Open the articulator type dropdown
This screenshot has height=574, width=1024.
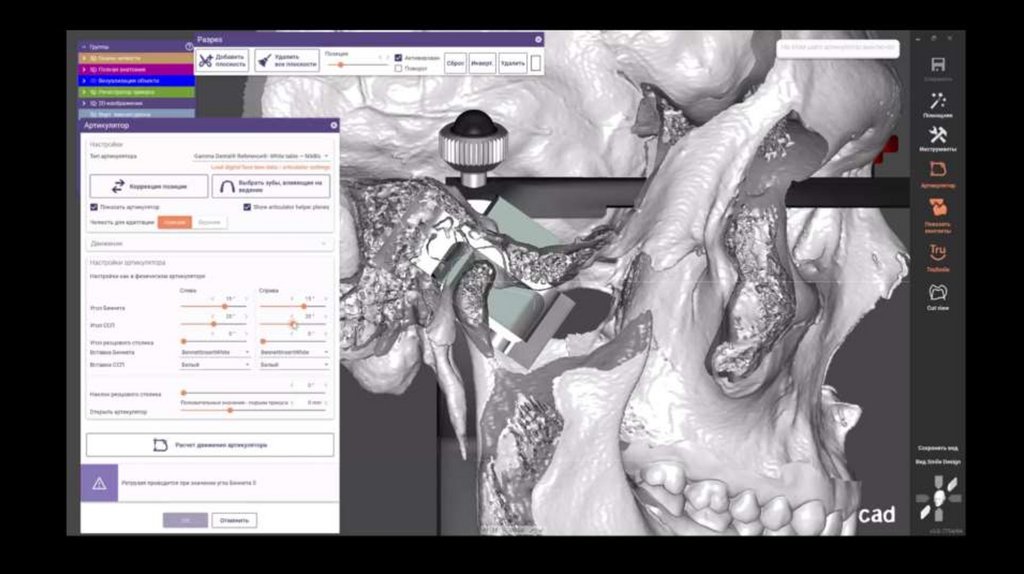[x=261, y=156]
